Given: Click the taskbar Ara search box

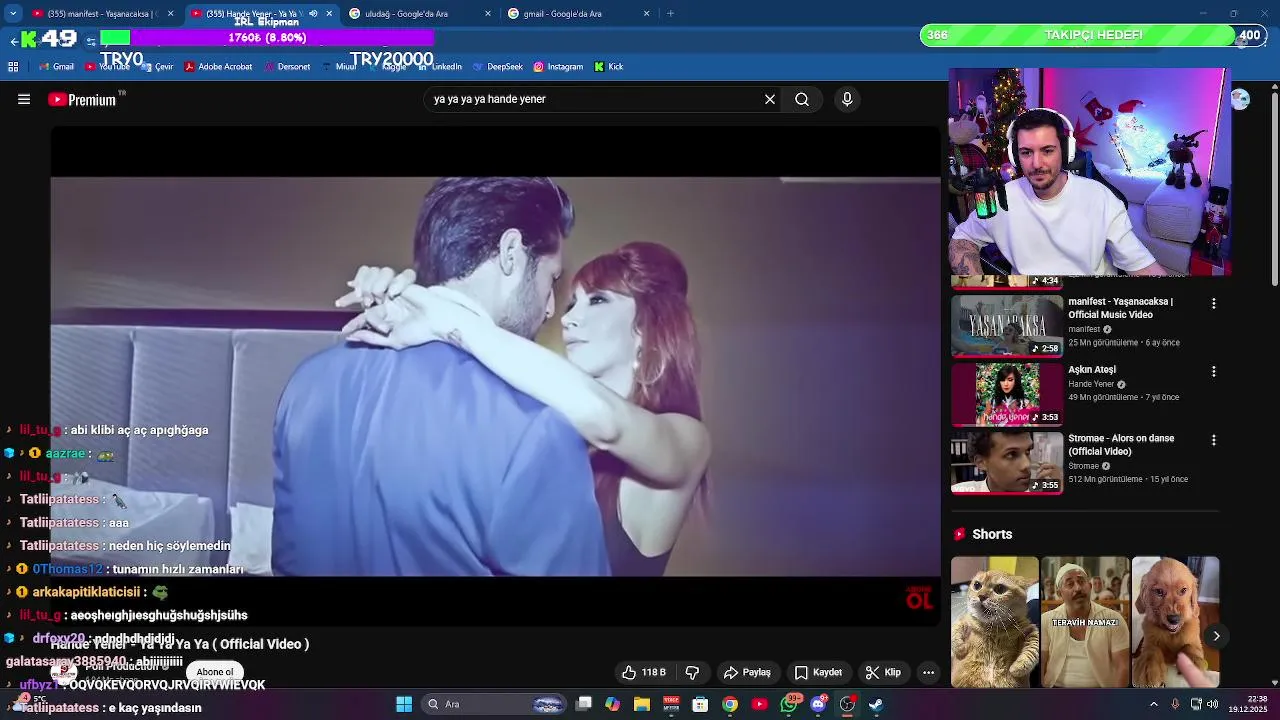Looking at the screenshot, I should pos(496,704).
